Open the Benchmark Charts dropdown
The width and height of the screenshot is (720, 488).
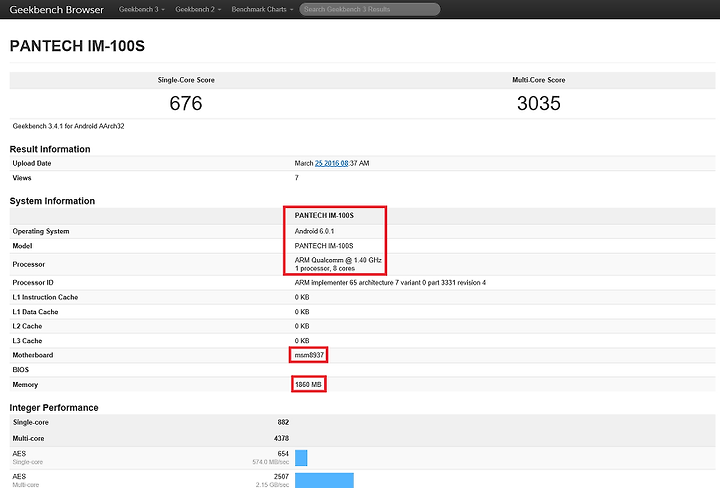pos(262,9)
